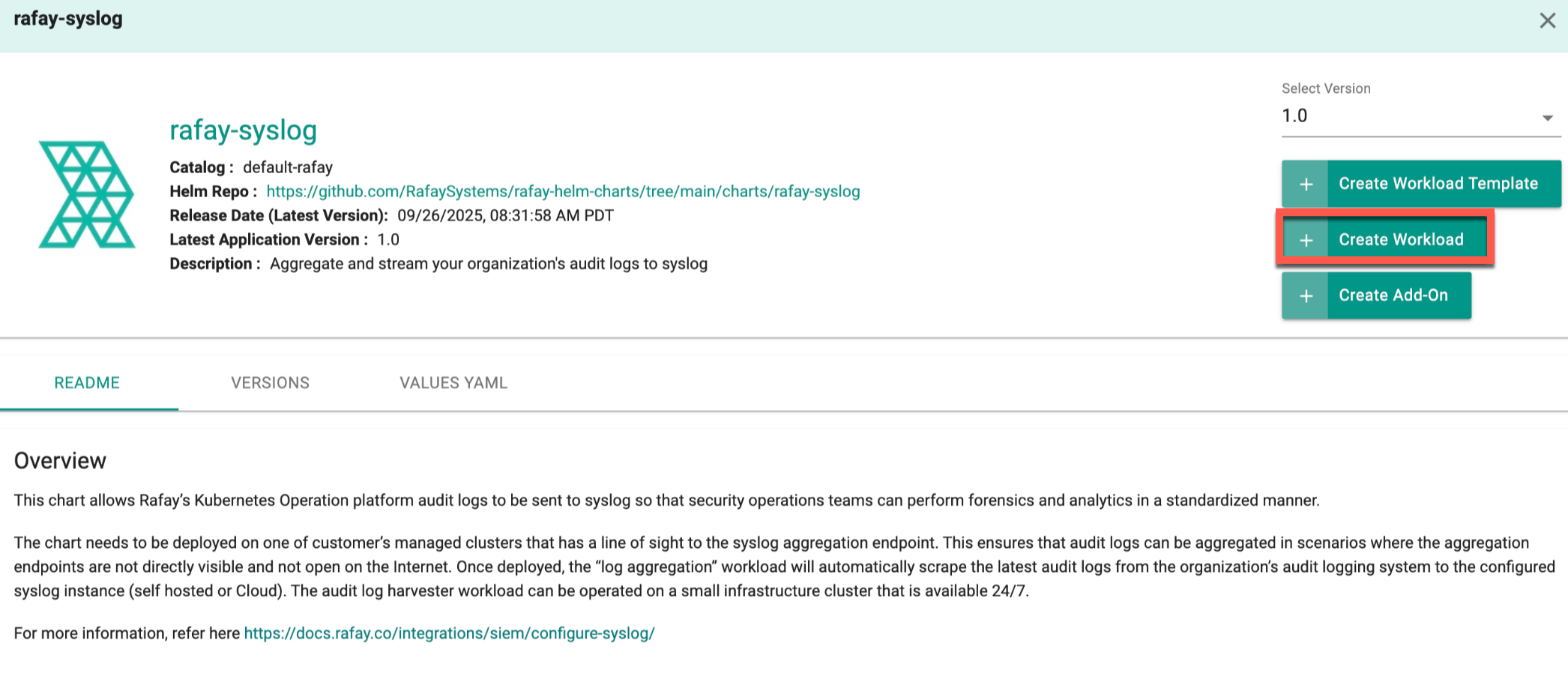Click the plus icon on Create Workload
The height and width of the screenshot is (676, 1568).
[x=1306, y=239]
